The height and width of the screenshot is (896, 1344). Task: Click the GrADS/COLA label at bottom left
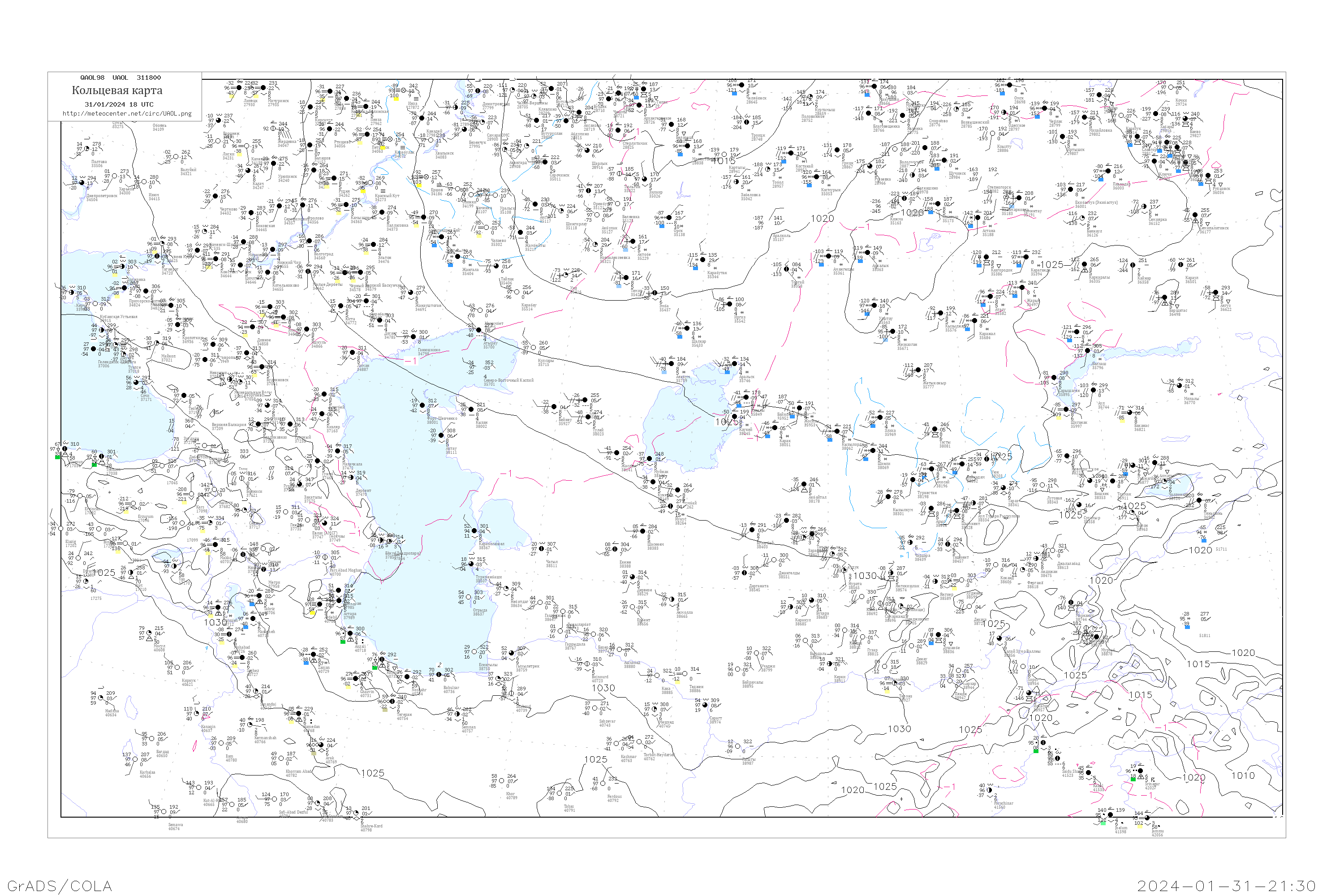click(x=60, y=885)
